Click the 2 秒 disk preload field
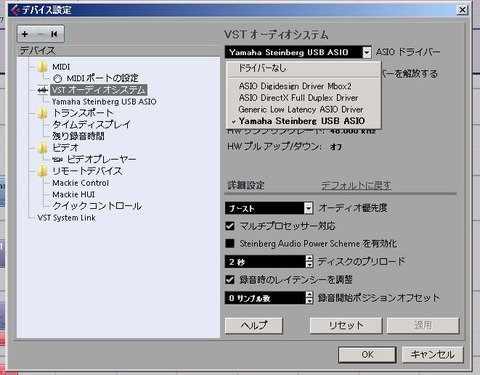Image resolution: width=480 pixels, height=375 pixels. coord(265,262)
